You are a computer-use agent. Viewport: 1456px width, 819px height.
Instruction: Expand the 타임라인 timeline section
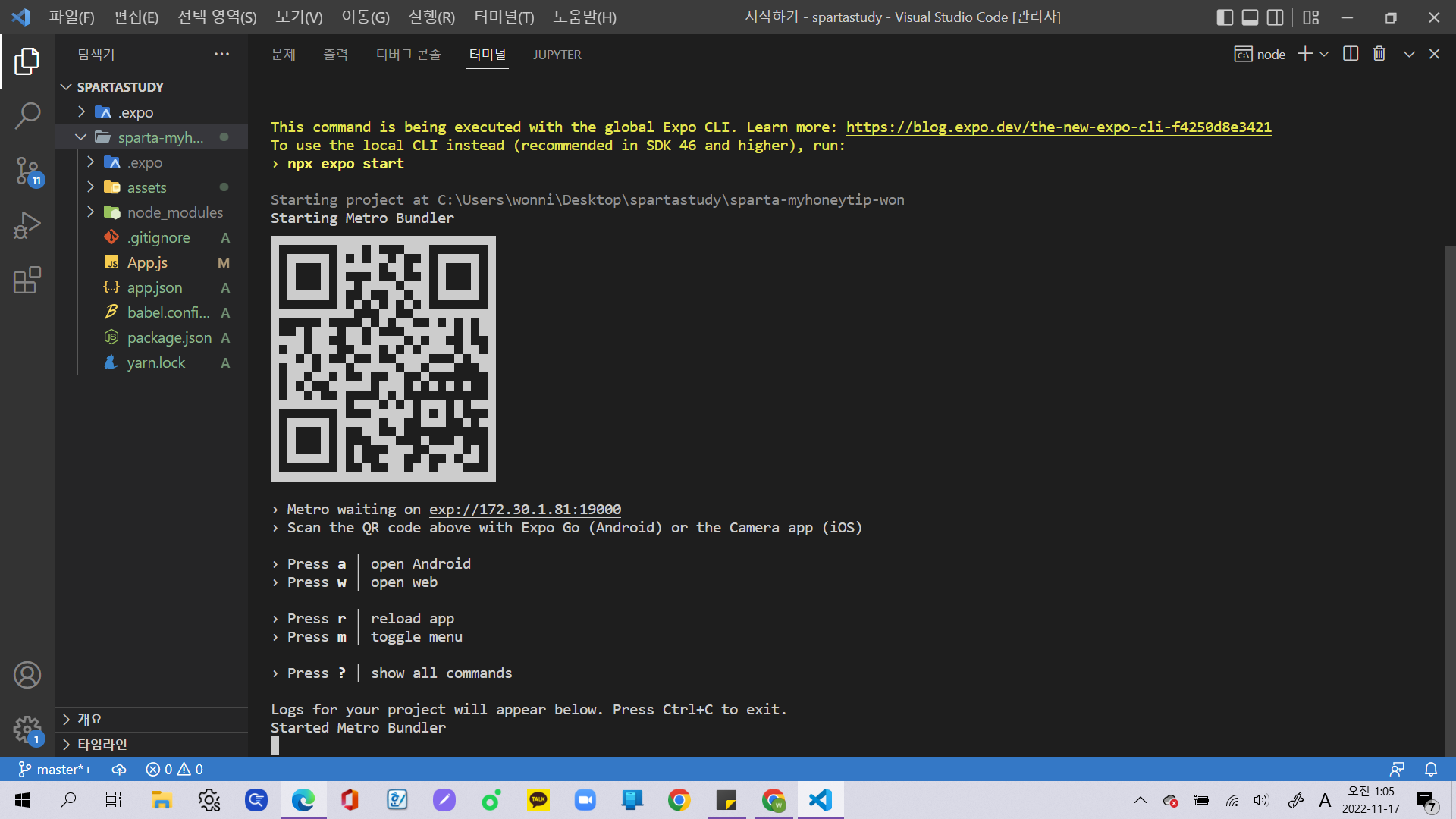point(152,744)
